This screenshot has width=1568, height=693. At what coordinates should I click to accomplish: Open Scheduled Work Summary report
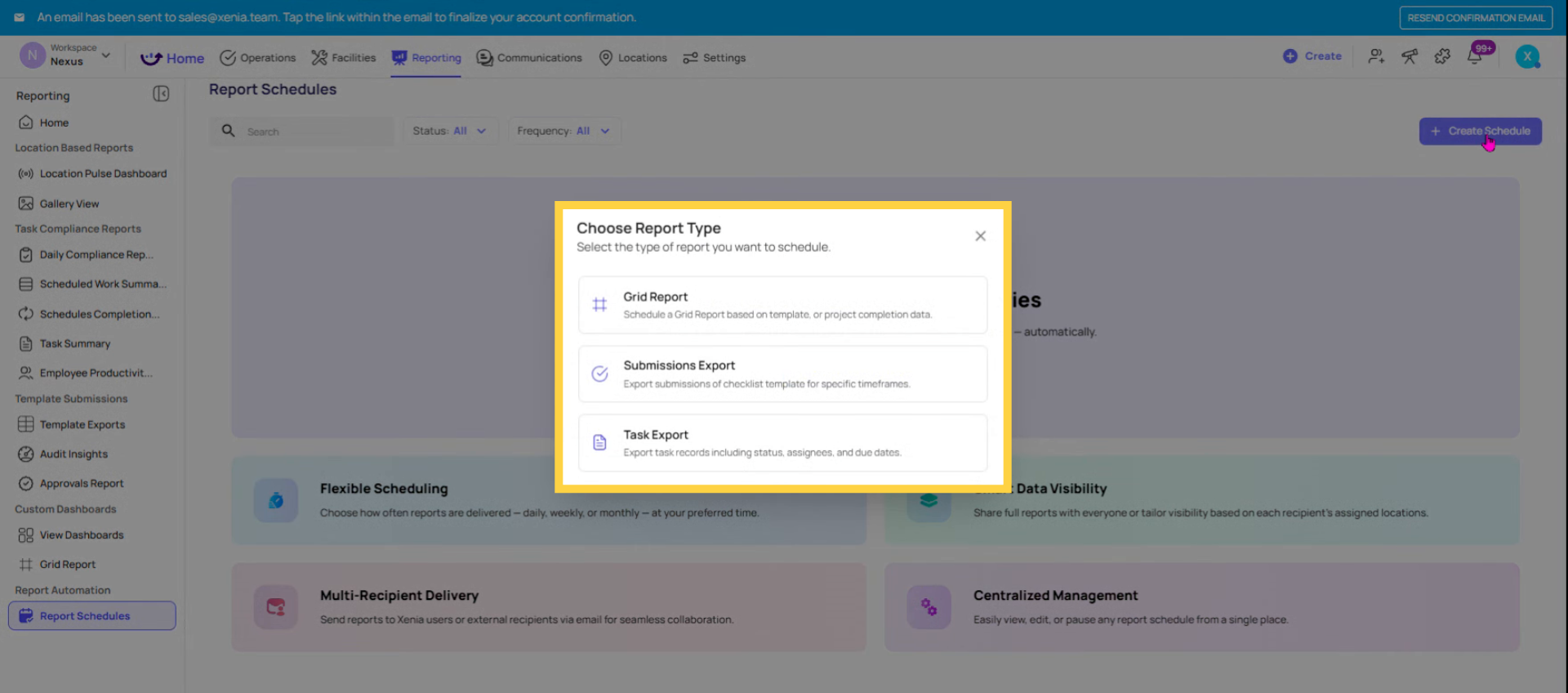[91, 284]
